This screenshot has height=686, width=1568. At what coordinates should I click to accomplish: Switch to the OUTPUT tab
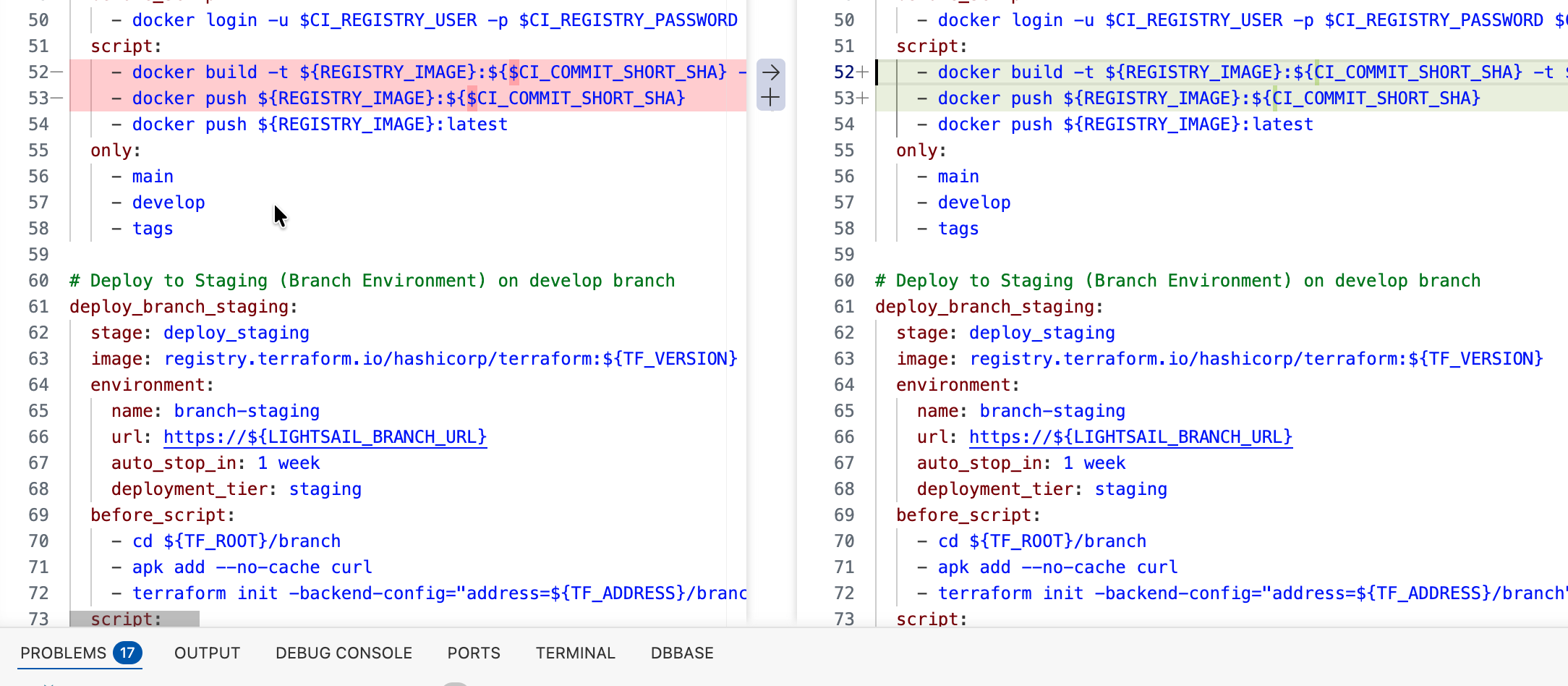[x=207, y=653]
